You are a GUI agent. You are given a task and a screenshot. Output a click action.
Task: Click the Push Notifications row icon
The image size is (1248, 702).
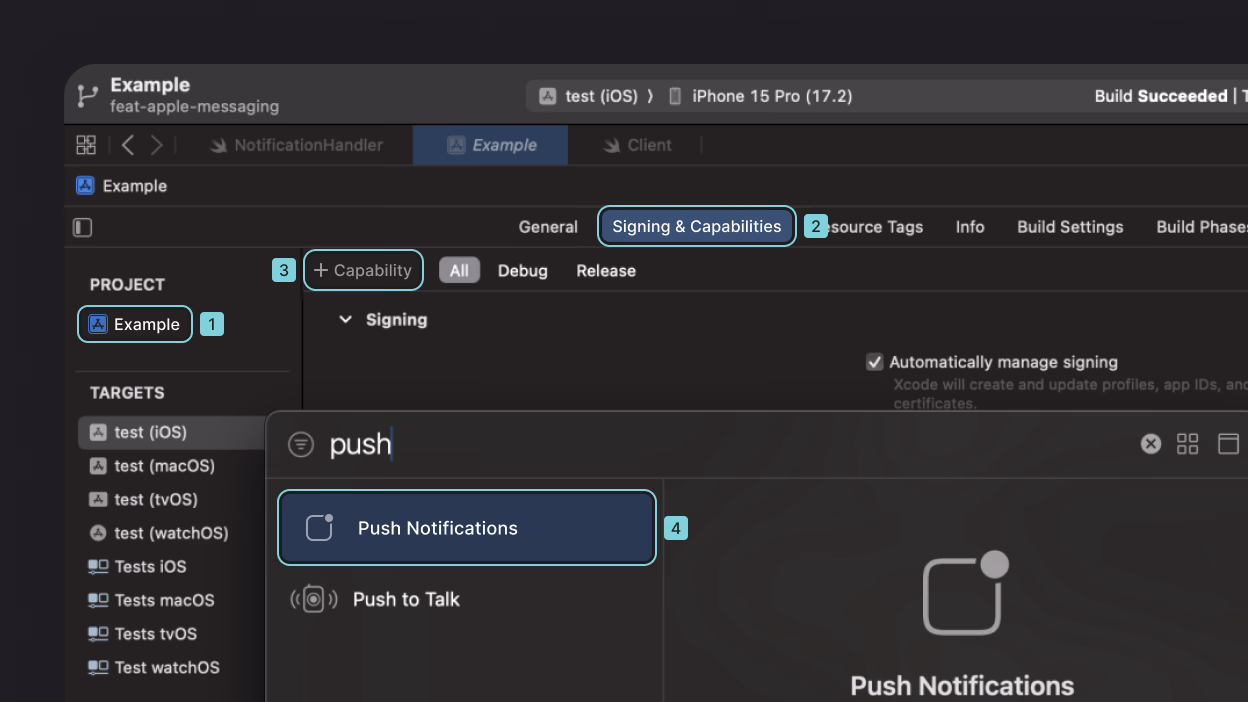click(x=319, y=527)
